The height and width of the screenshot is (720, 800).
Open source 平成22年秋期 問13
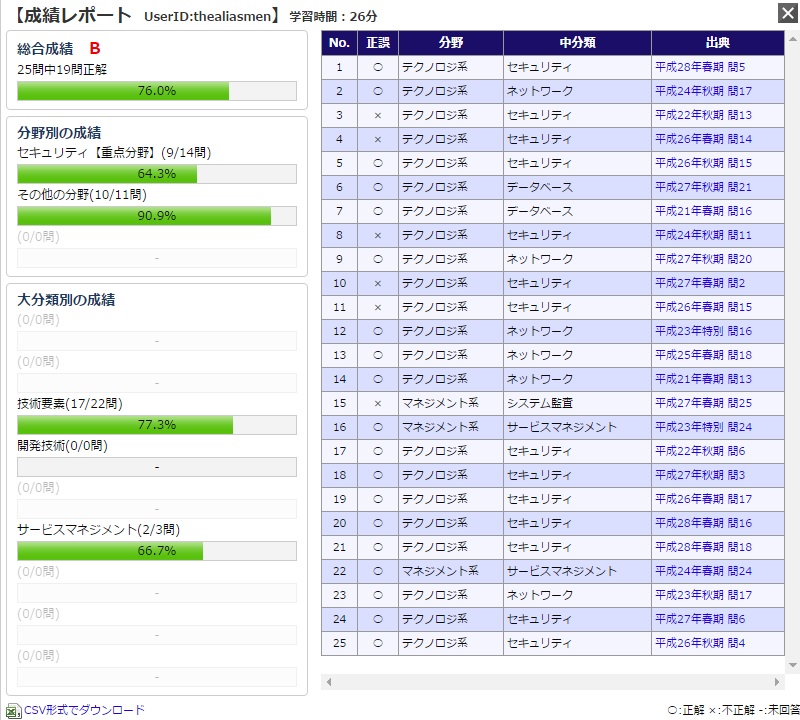704,115
